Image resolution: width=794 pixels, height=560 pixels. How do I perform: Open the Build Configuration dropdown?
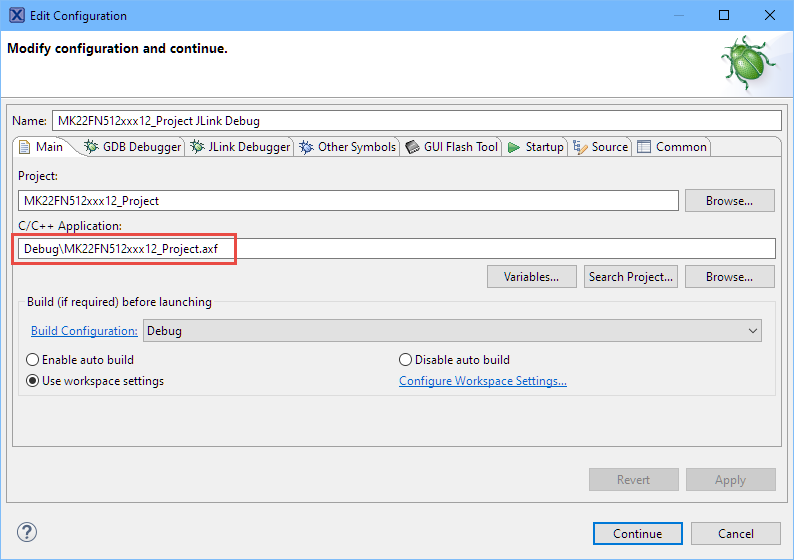452,331
